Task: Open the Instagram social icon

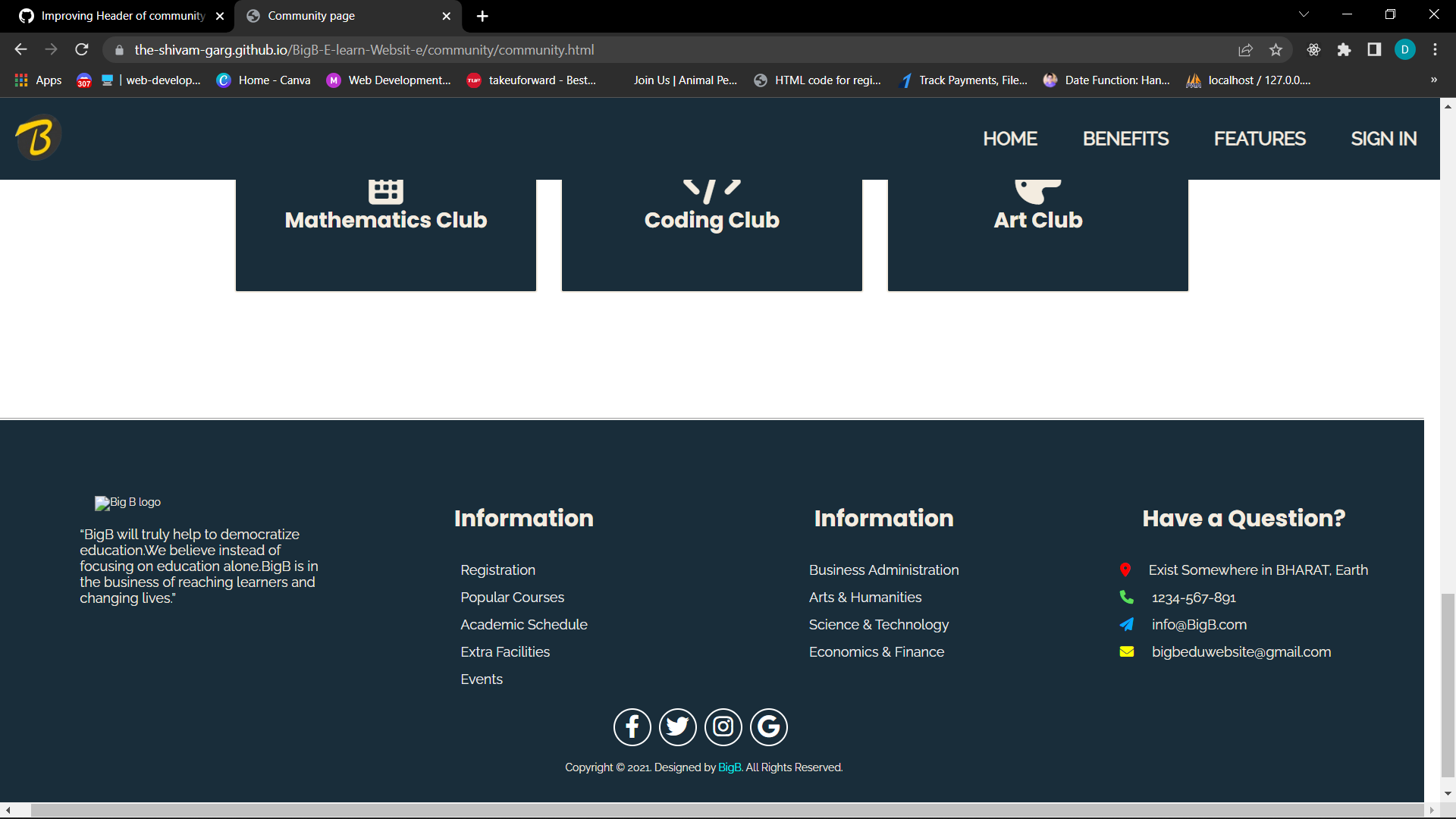Action: point(723,726)
